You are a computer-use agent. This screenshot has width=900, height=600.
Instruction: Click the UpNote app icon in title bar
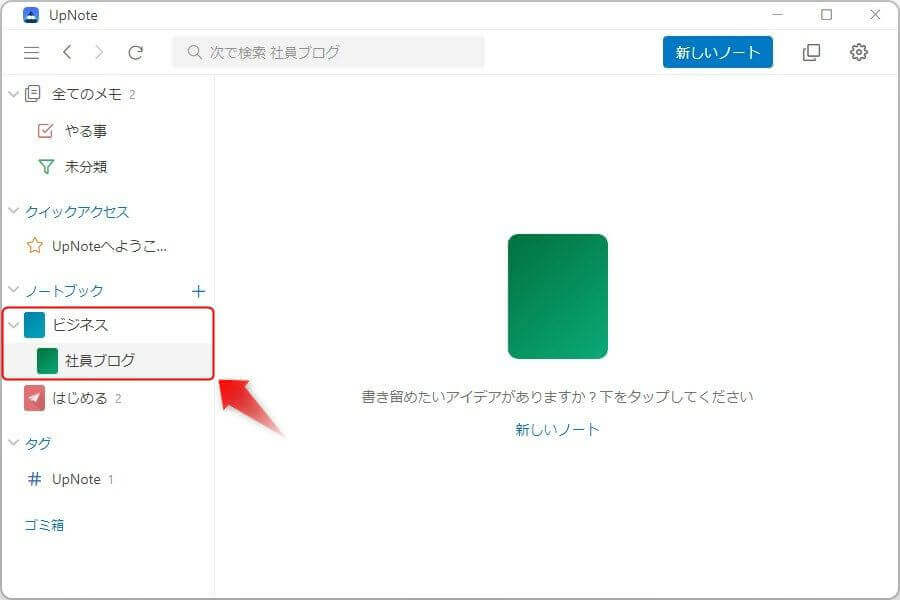(x=31, y=15)
